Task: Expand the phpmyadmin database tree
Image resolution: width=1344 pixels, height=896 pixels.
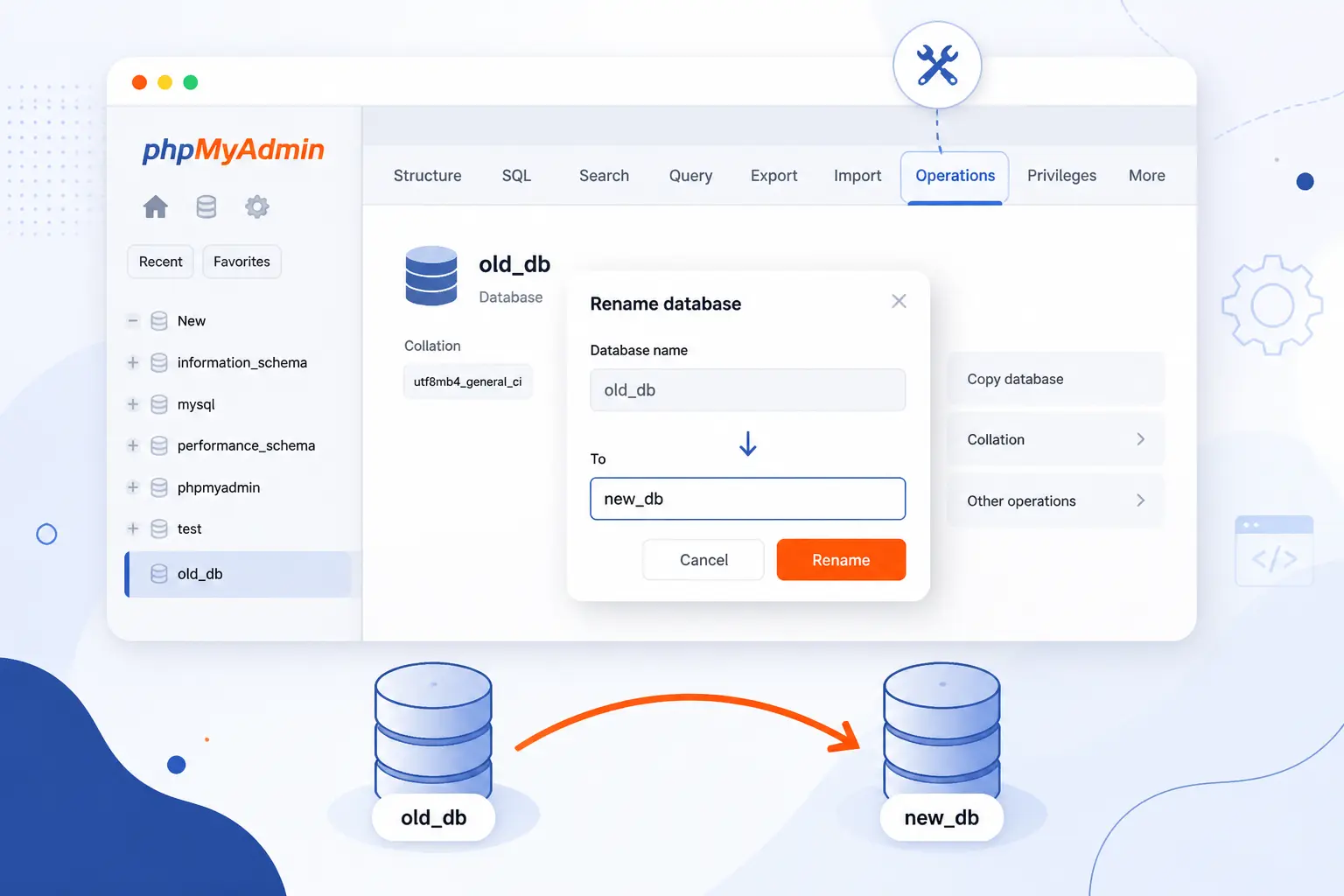Action: point(133,487)
